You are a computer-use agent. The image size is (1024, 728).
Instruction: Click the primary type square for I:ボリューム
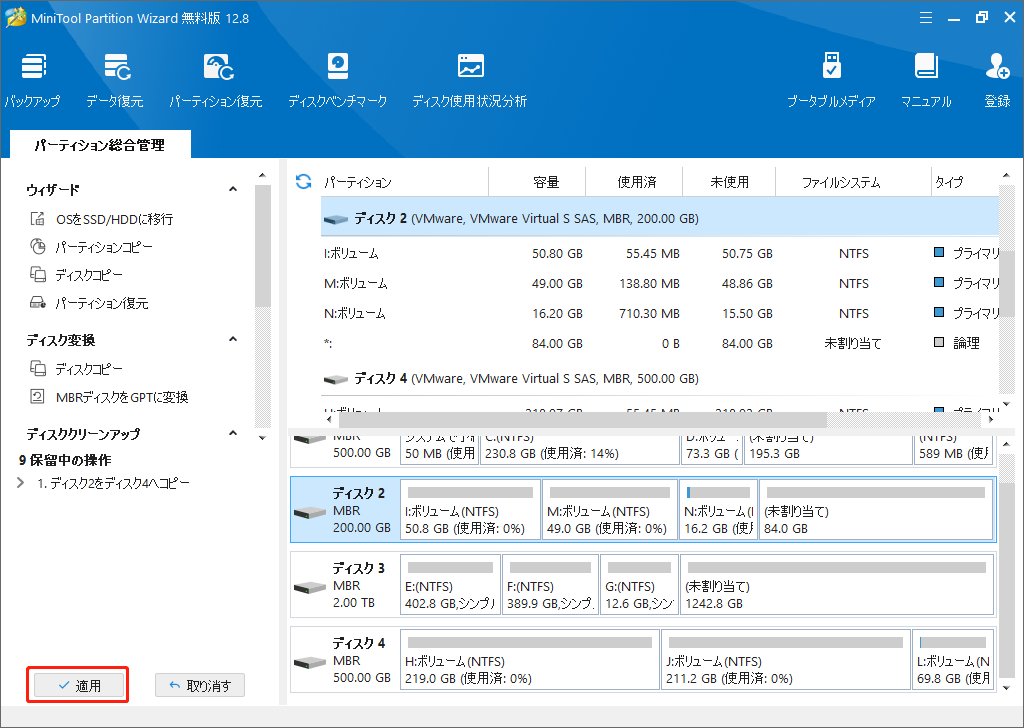pyautogui.click(x=939, y=252)
